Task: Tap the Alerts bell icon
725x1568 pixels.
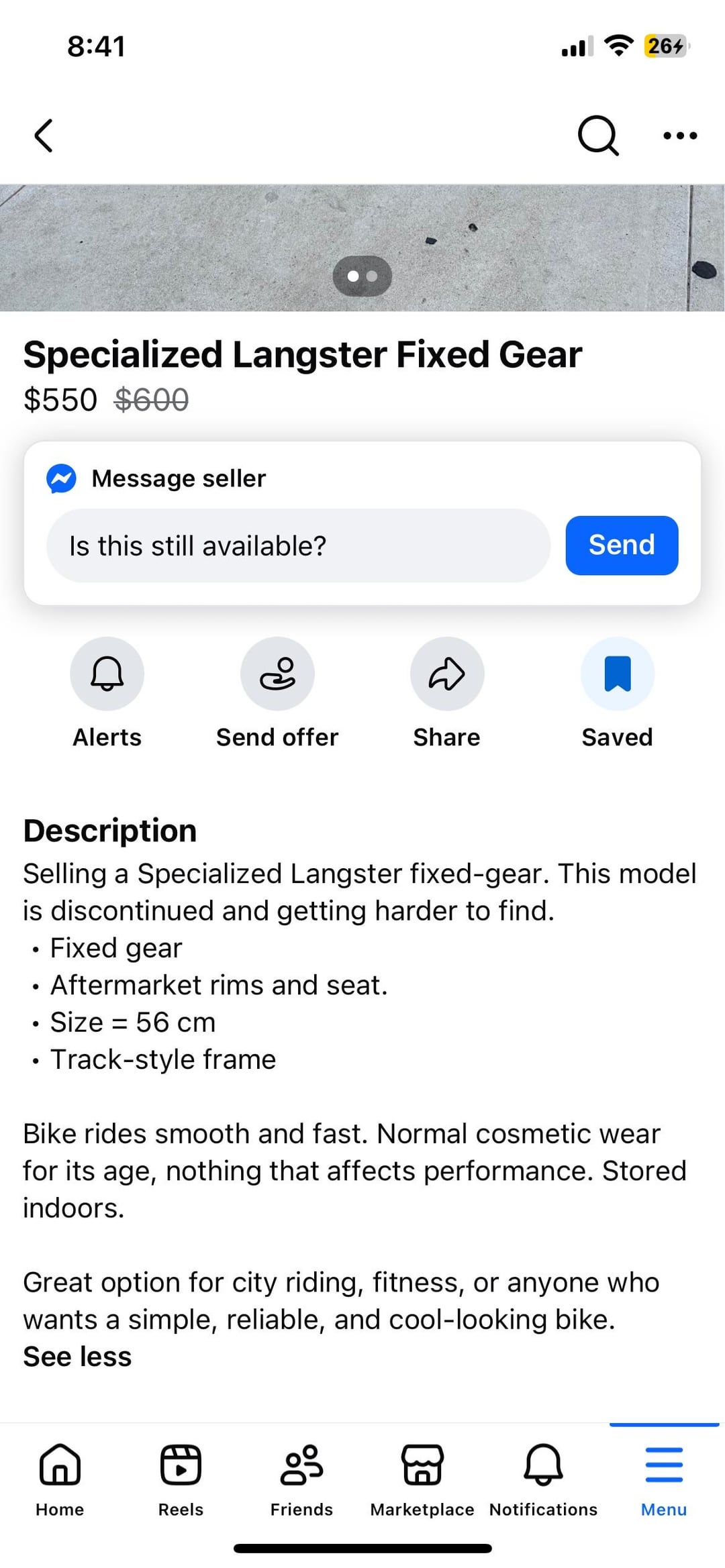Action: click(x=107, y=674)
